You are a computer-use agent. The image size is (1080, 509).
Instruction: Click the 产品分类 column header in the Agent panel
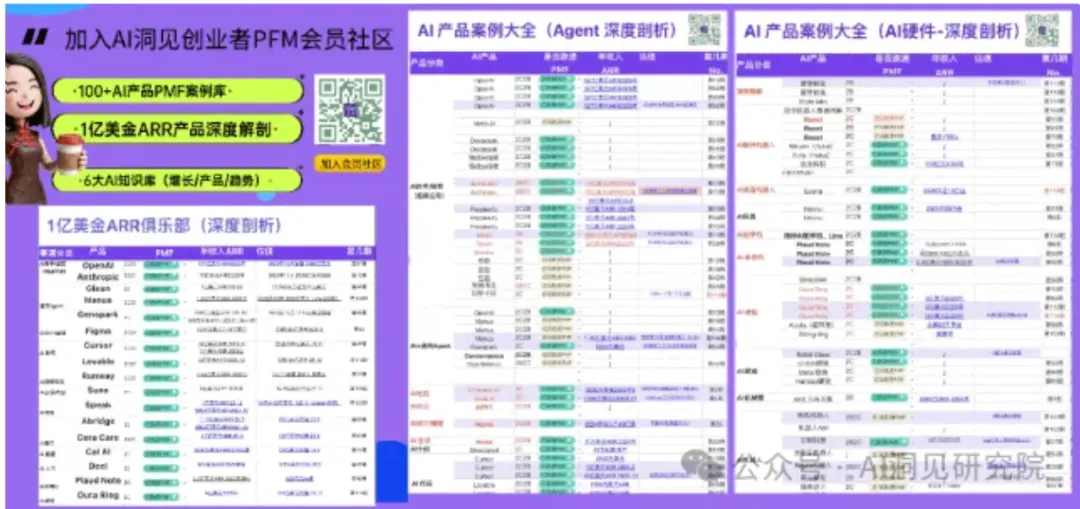pyautogui.click(x=428, y=62)
